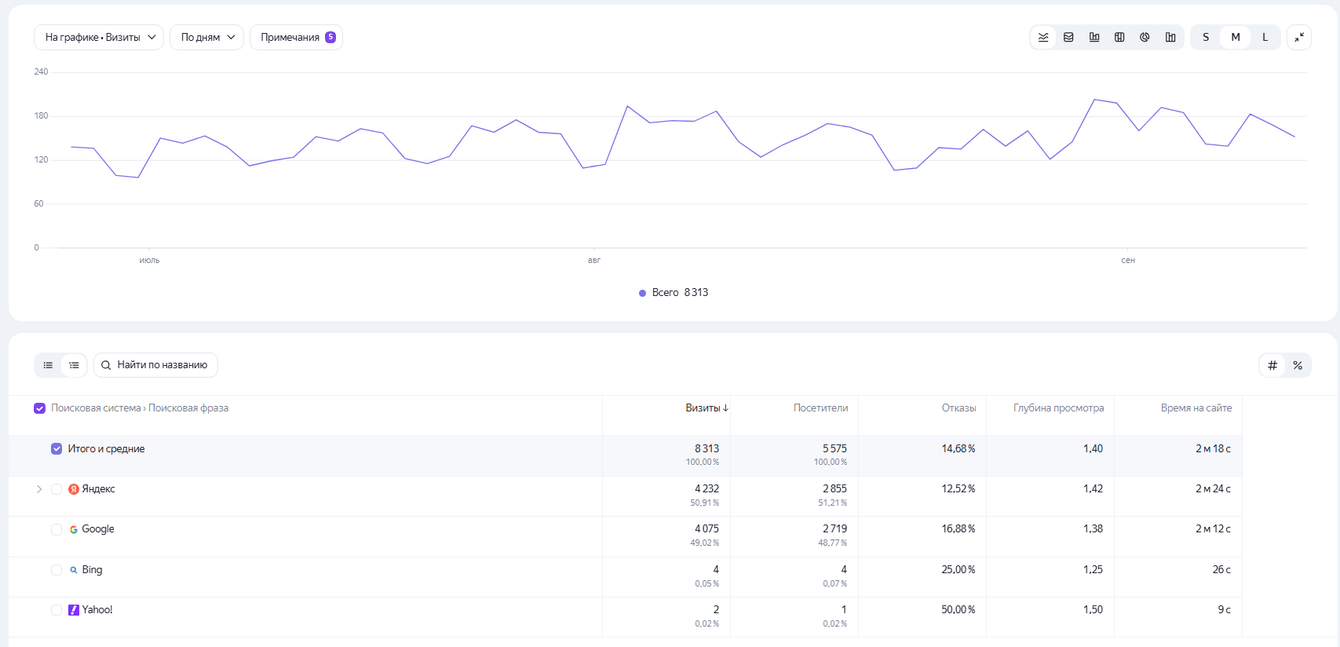Image resolution: width=1340 pixels, height=647 pixels.
Task: Open the Примечания notes button
Action: pos(297,37)
